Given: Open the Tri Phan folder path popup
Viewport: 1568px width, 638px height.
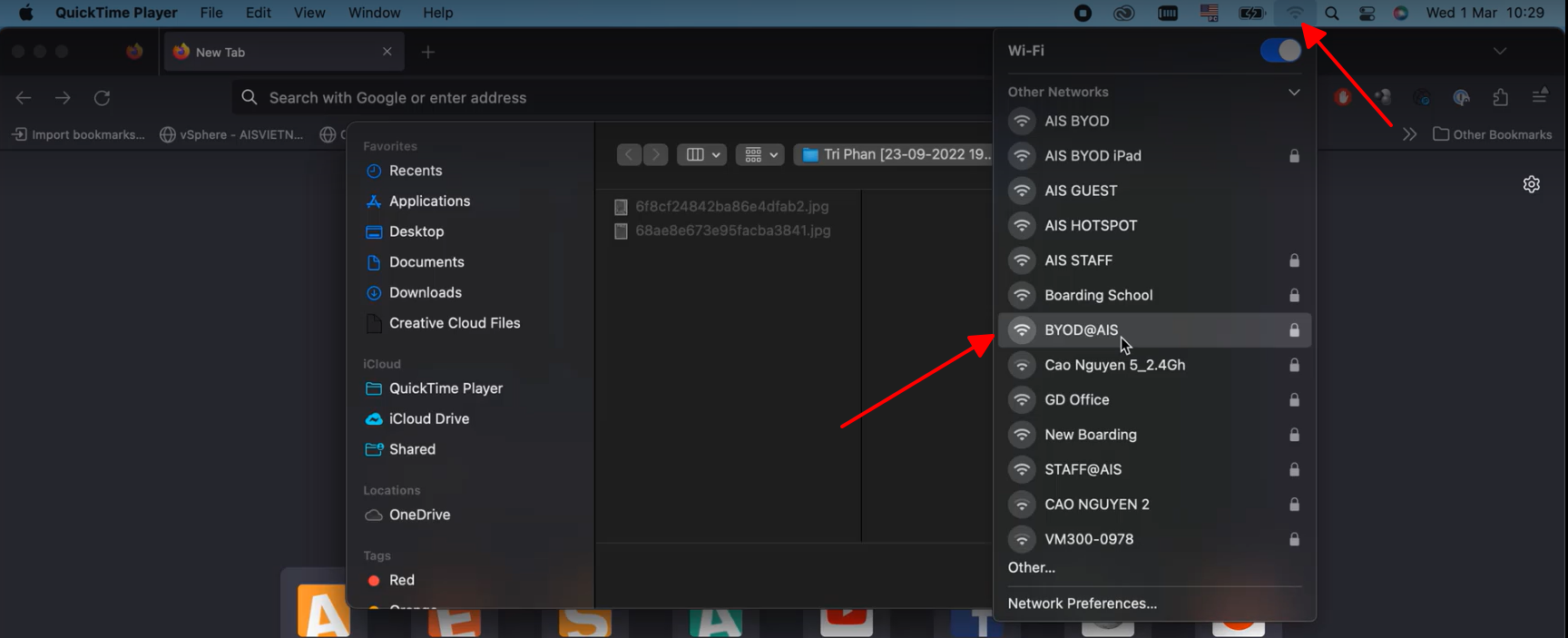Looking at the screenshot, I should (x=894, y=155).
